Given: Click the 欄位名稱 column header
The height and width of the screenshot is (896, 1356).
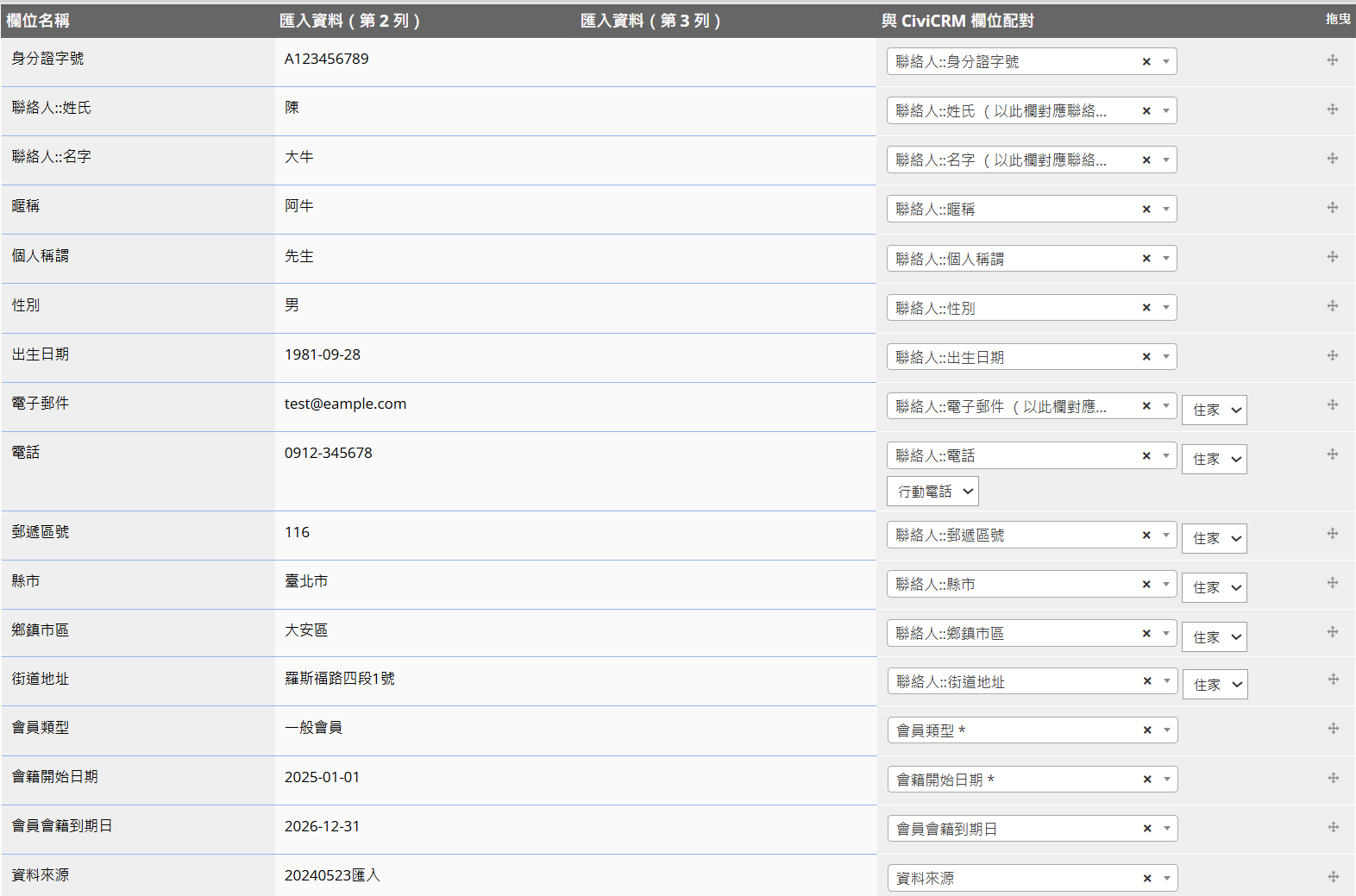Looking at the screenshot, I should click(x=38, y=21).
